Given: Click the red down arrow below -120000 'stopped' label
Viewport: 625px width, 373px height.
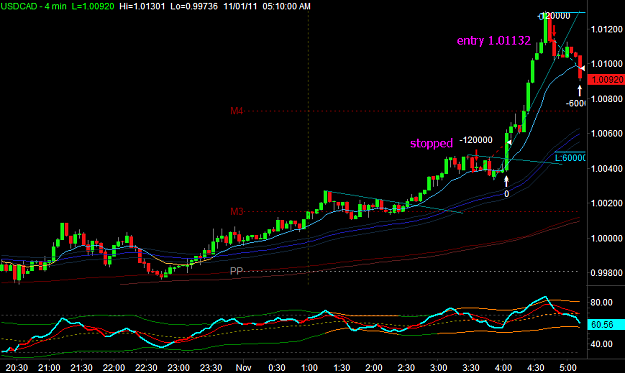Looking at the screenshot, I should coord(477,155).
